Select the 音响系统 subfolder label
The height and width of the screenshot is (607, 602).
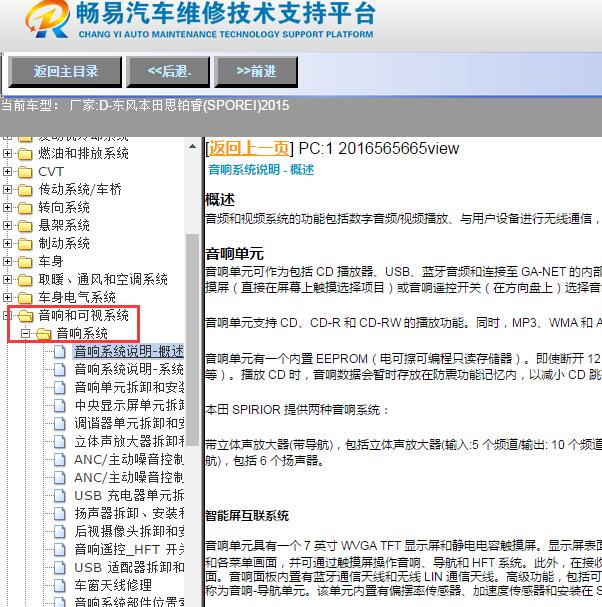tap(82, 333)
